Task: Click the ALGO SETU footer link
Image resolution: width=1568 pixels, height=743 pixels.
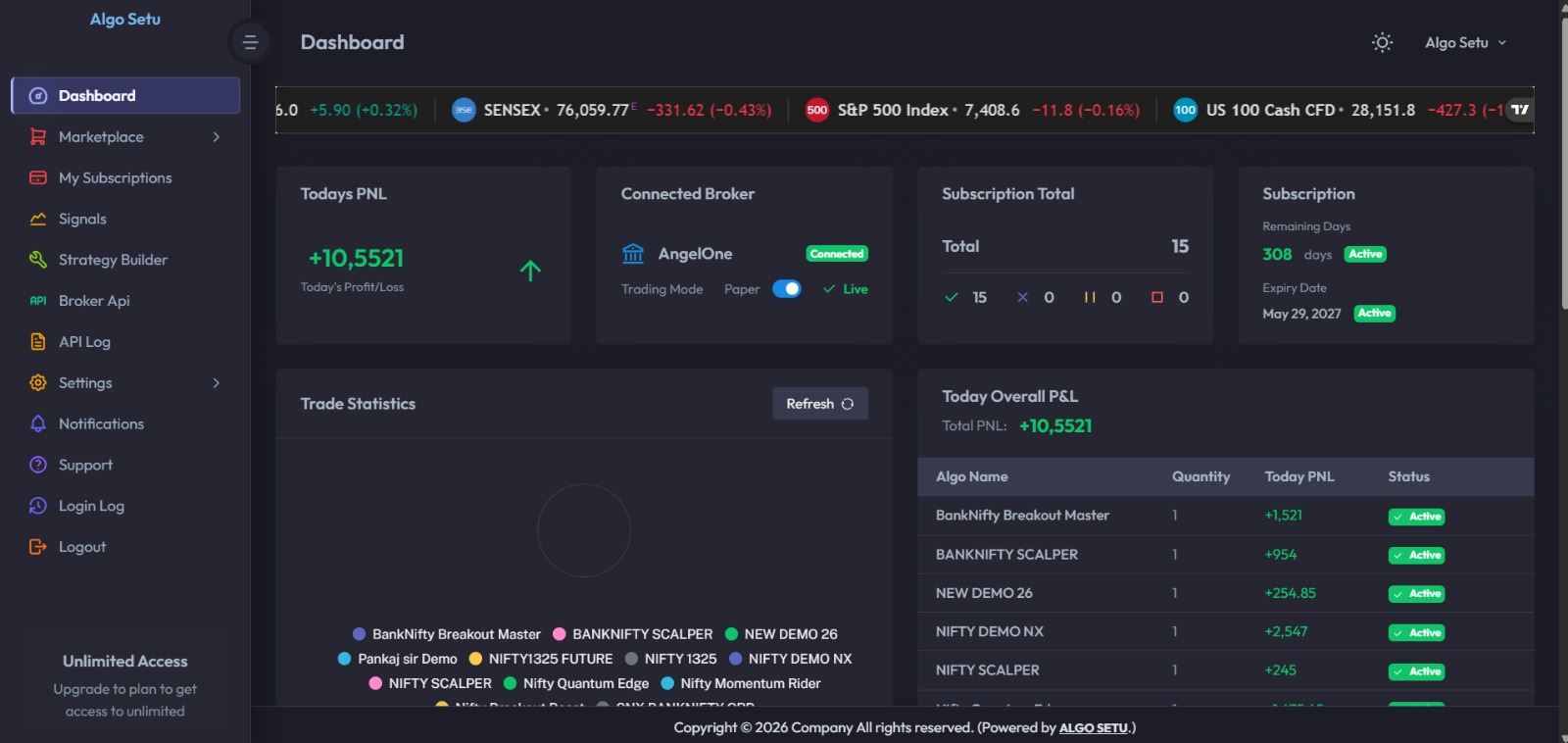Action: point(1094,727)
